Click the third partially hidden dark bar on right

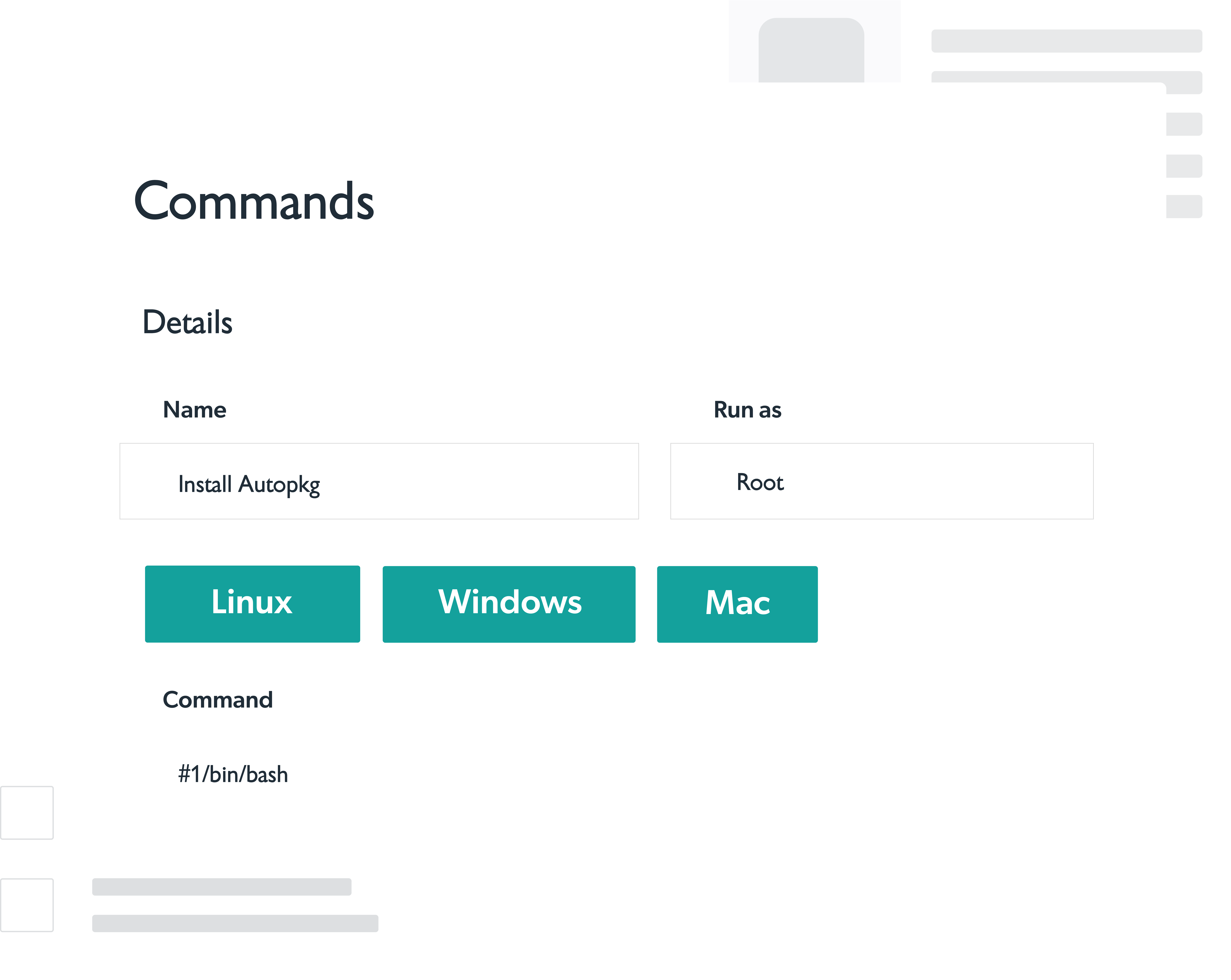1184,124
